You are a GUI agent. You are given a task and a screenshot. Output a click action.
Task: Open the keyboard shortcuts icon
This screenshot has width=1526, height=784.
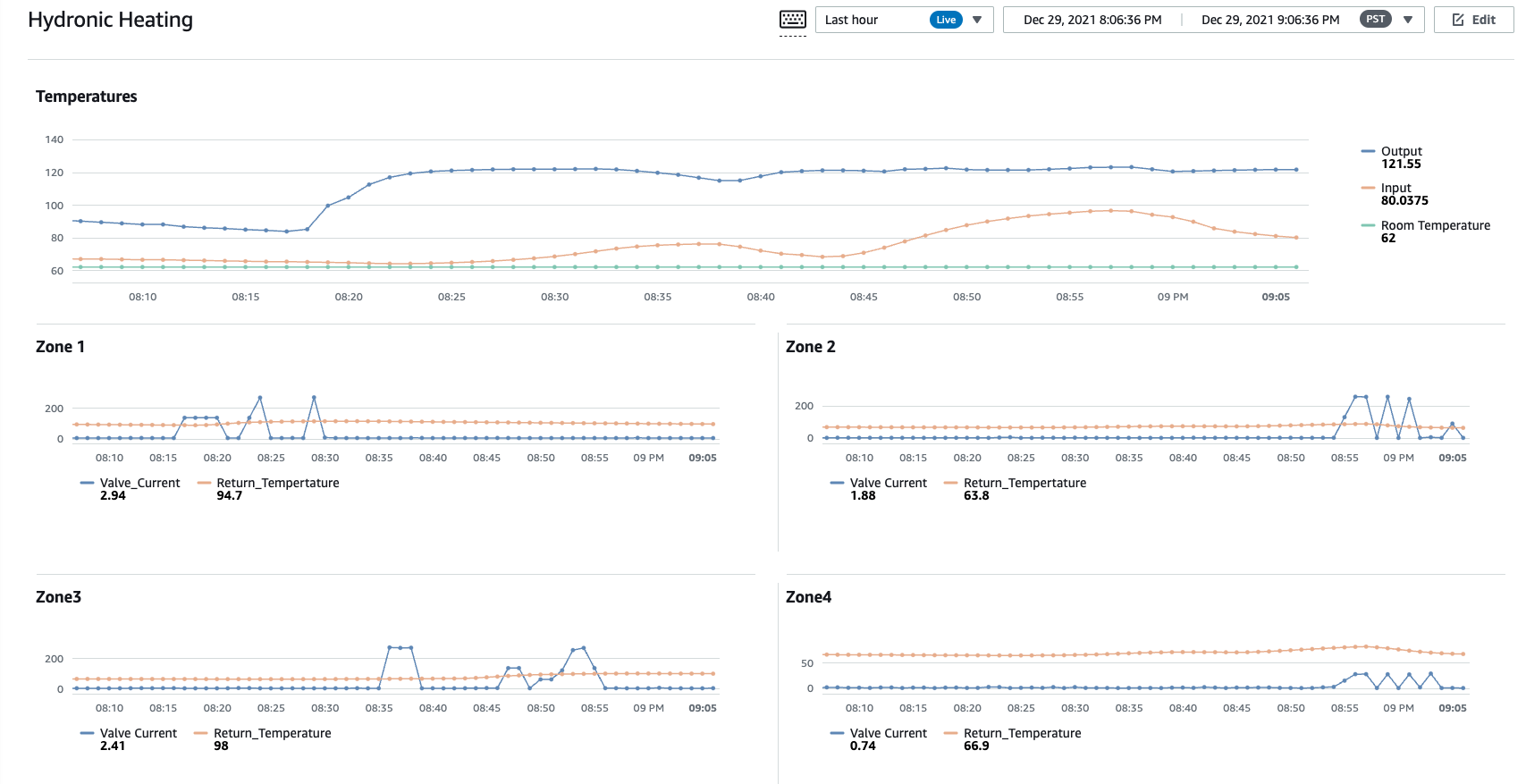[793, 20]
